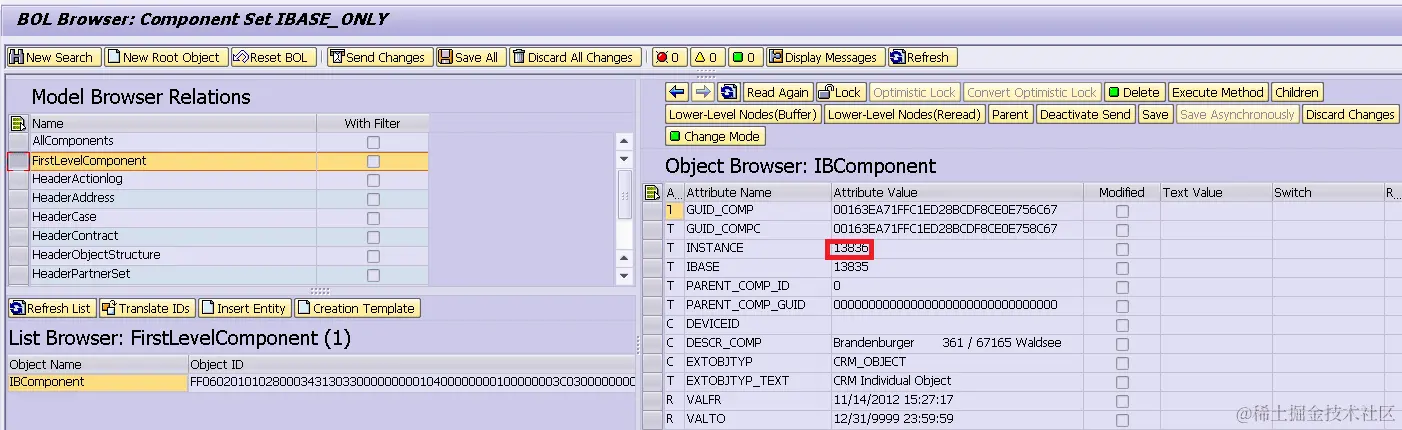Click the Parent button
The width and height of the screenshot is (1402, 430).
(1010, 114)
